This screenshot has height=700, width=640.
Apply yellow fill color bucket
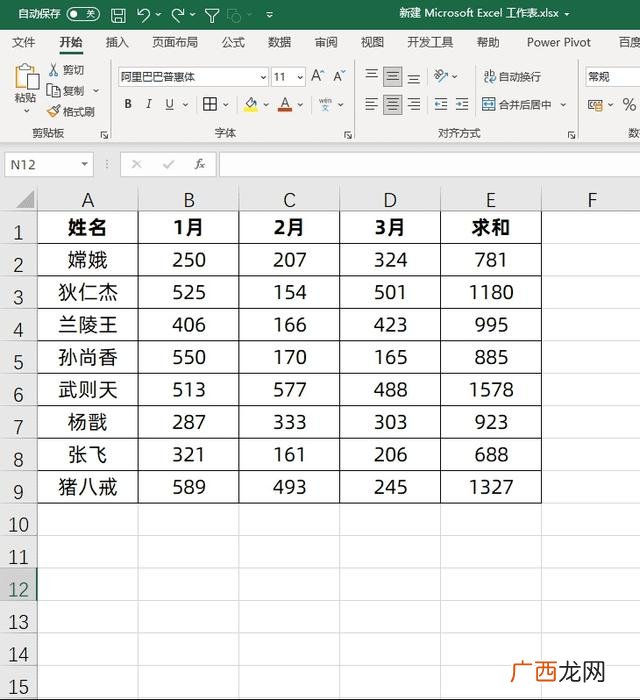(x=251, y=104)
